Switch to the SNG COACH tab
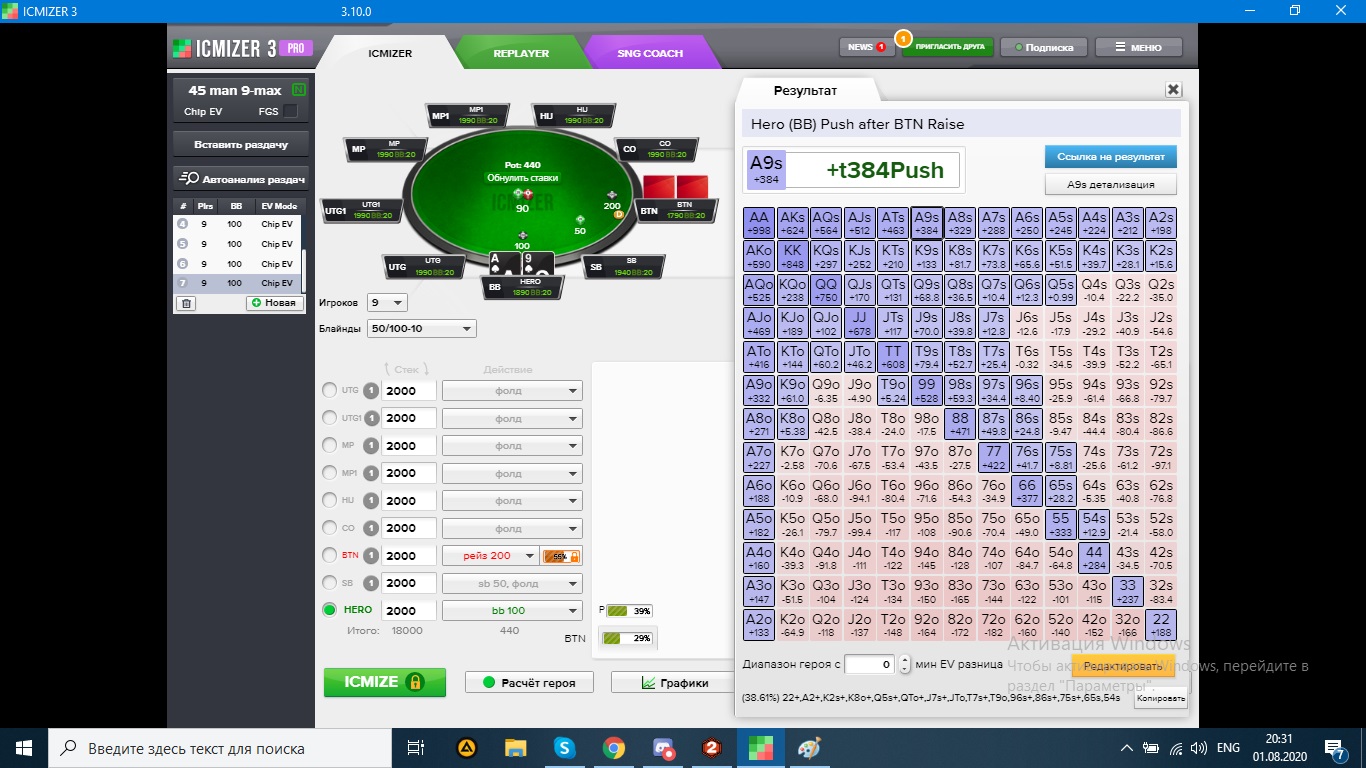The height and width of the screenshot is (768, 1366). tap(650, 53)
